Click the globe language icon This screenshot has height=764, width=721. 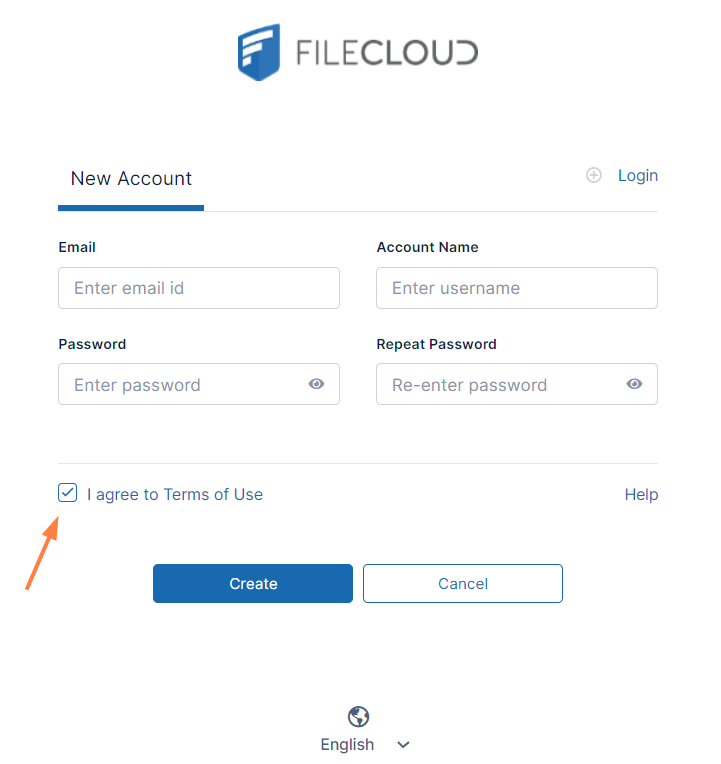point(359,716)
